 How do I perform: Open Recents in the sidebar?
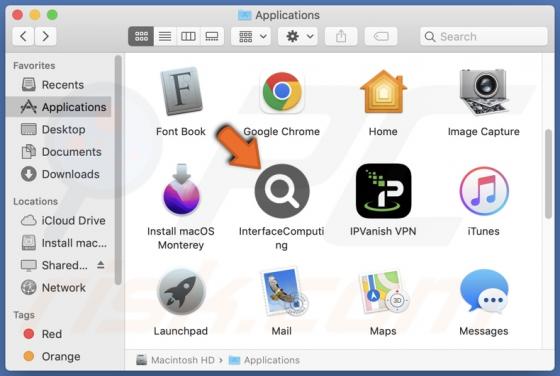[x=59, y=85]
